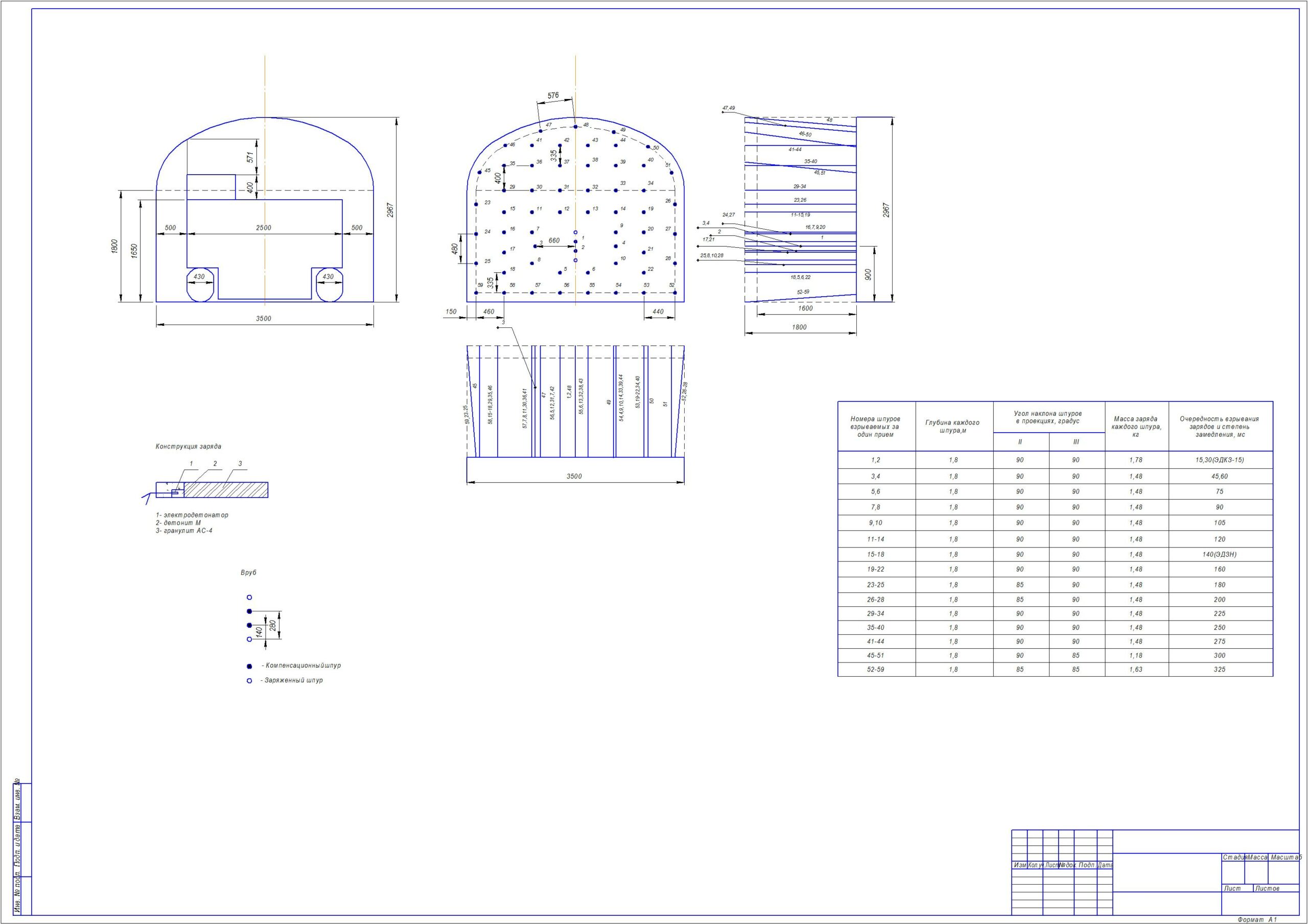Select the delay cell '105'
The height and width of the screenshot is (924, 1308).
pyautogui.click(x=1220, y=523)
